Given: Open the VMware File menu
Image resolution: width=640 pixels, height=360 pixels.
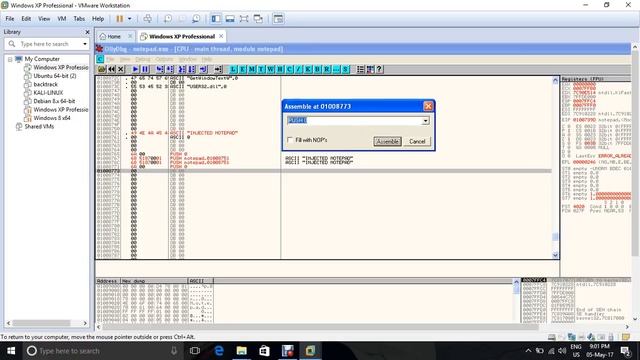Looking at the screenshot, I should pos(10,19).
